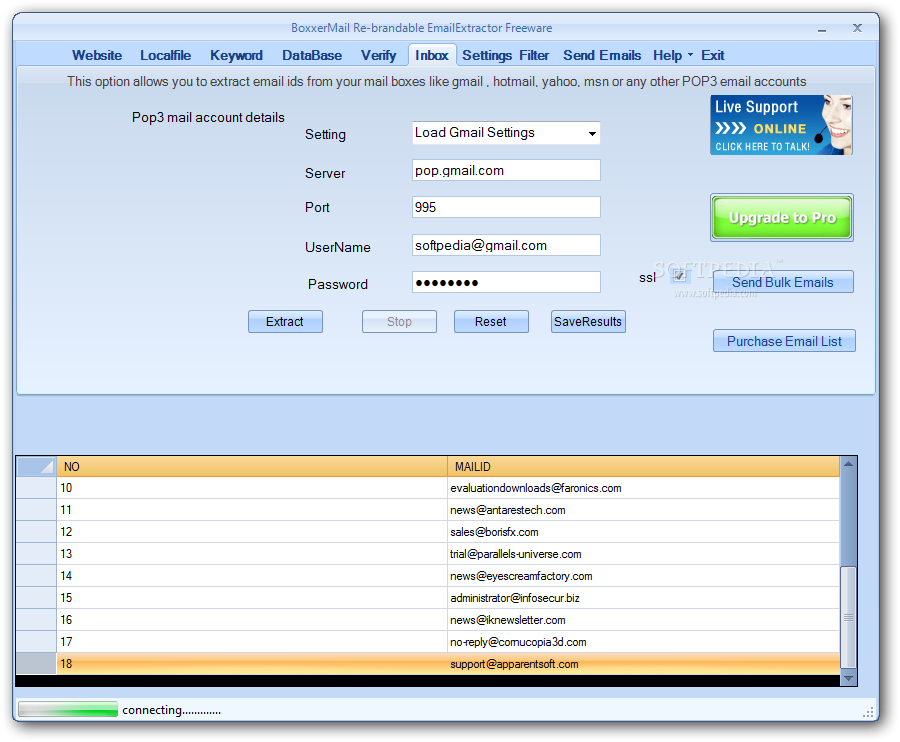Select news@eyescreamfactory.com cell
Viewport: 900px width, 742px height.
643,576
